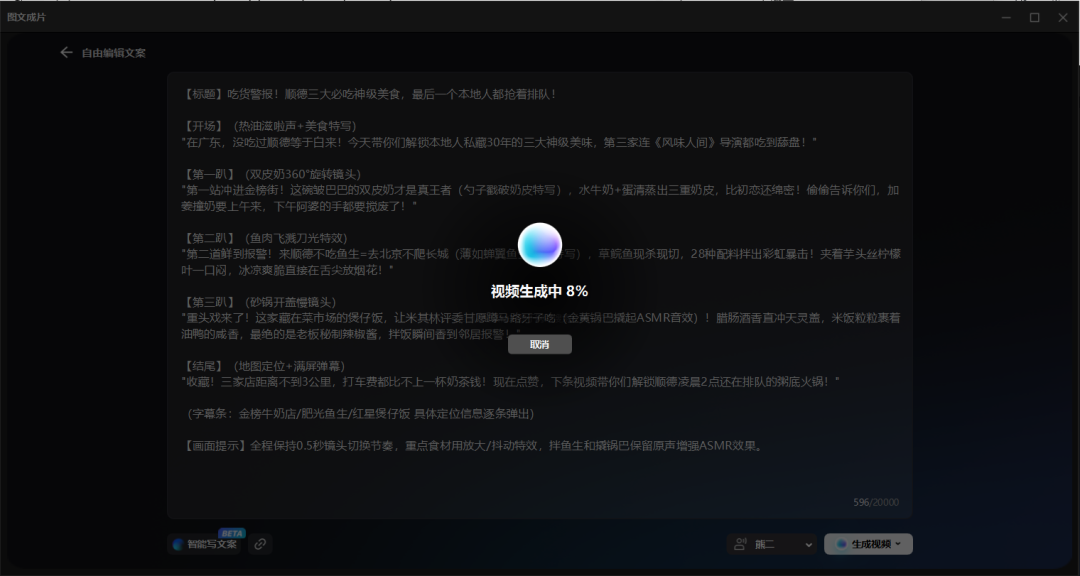
Task: Click the 自由编辑文案 page title
Action: [114, 53]
